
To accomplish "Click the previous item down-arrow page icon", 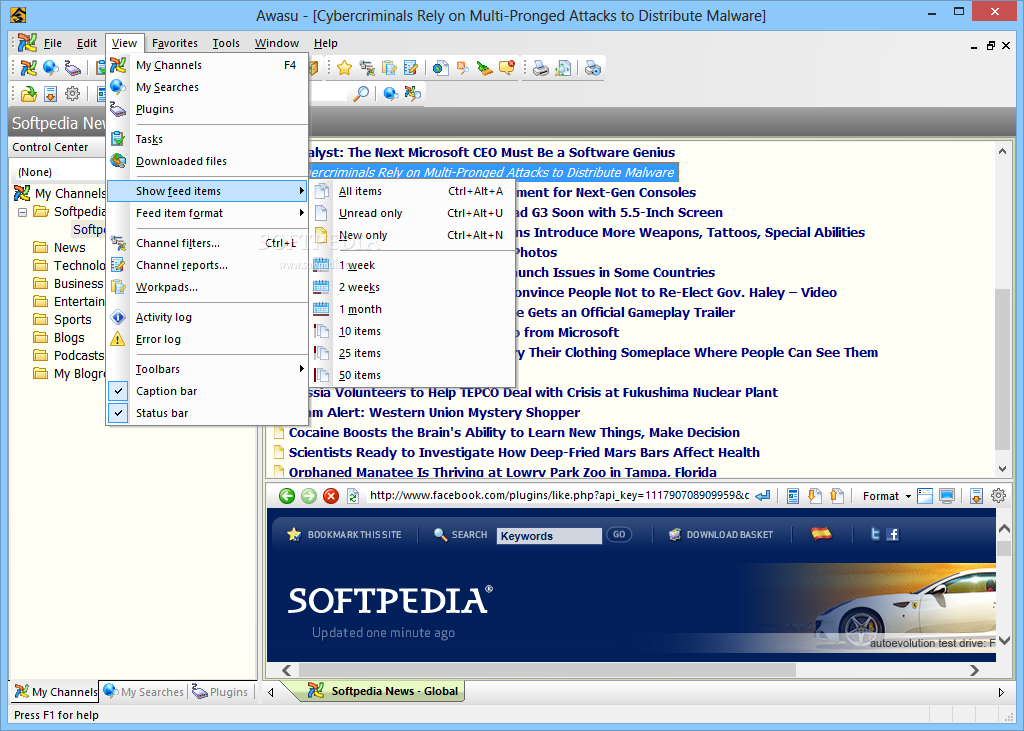I will point(814,496).
